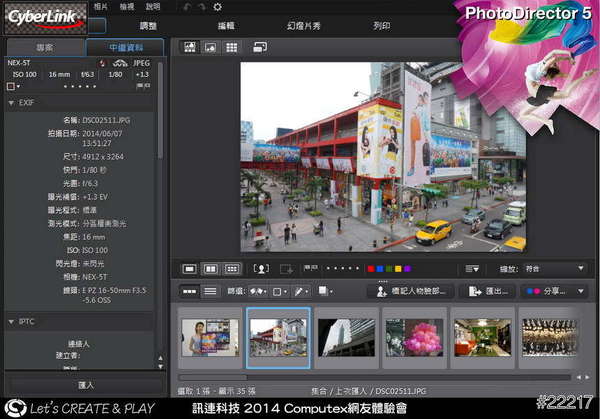Select thumbnail strip view icon
Screen dimensions: 600x419
tap(189, 291)
